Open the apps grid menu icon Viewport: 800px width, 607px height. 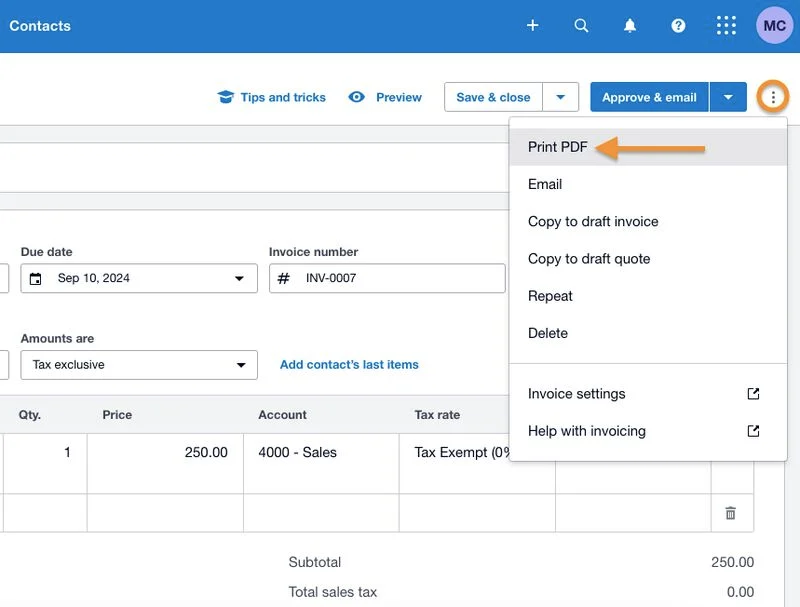[x=726, y=26]
